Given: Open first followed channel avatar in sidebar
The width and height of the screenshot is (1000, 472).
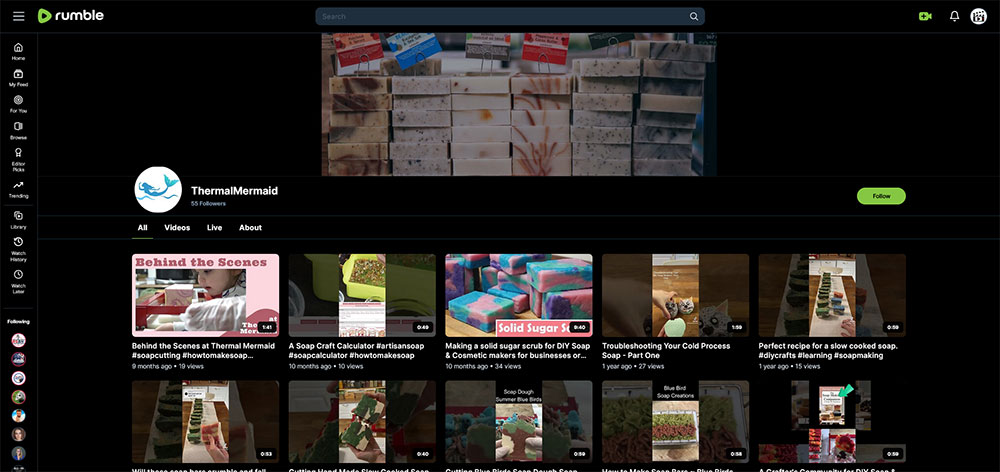Looking at the screenshot, I should coord(18,340).
